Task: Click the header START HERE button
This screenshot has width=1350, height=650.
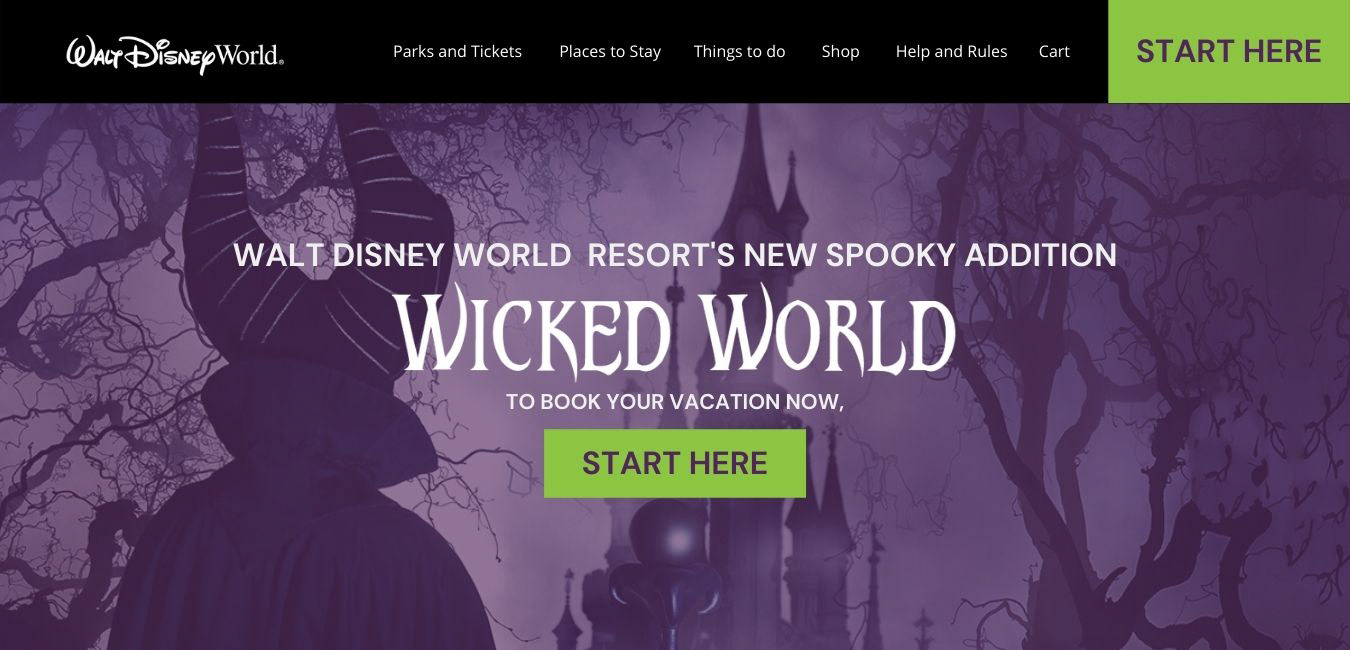Action: (x=1229, y=51)
